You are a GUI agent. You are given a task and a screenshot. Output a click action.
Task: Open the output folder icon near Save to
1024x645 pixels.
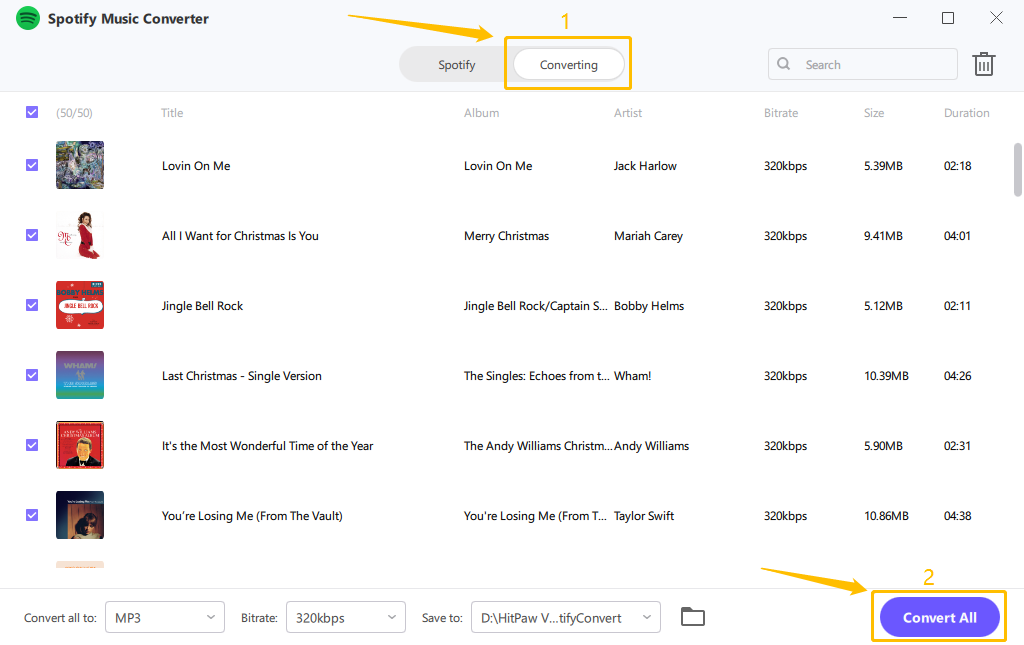(693, 617)
